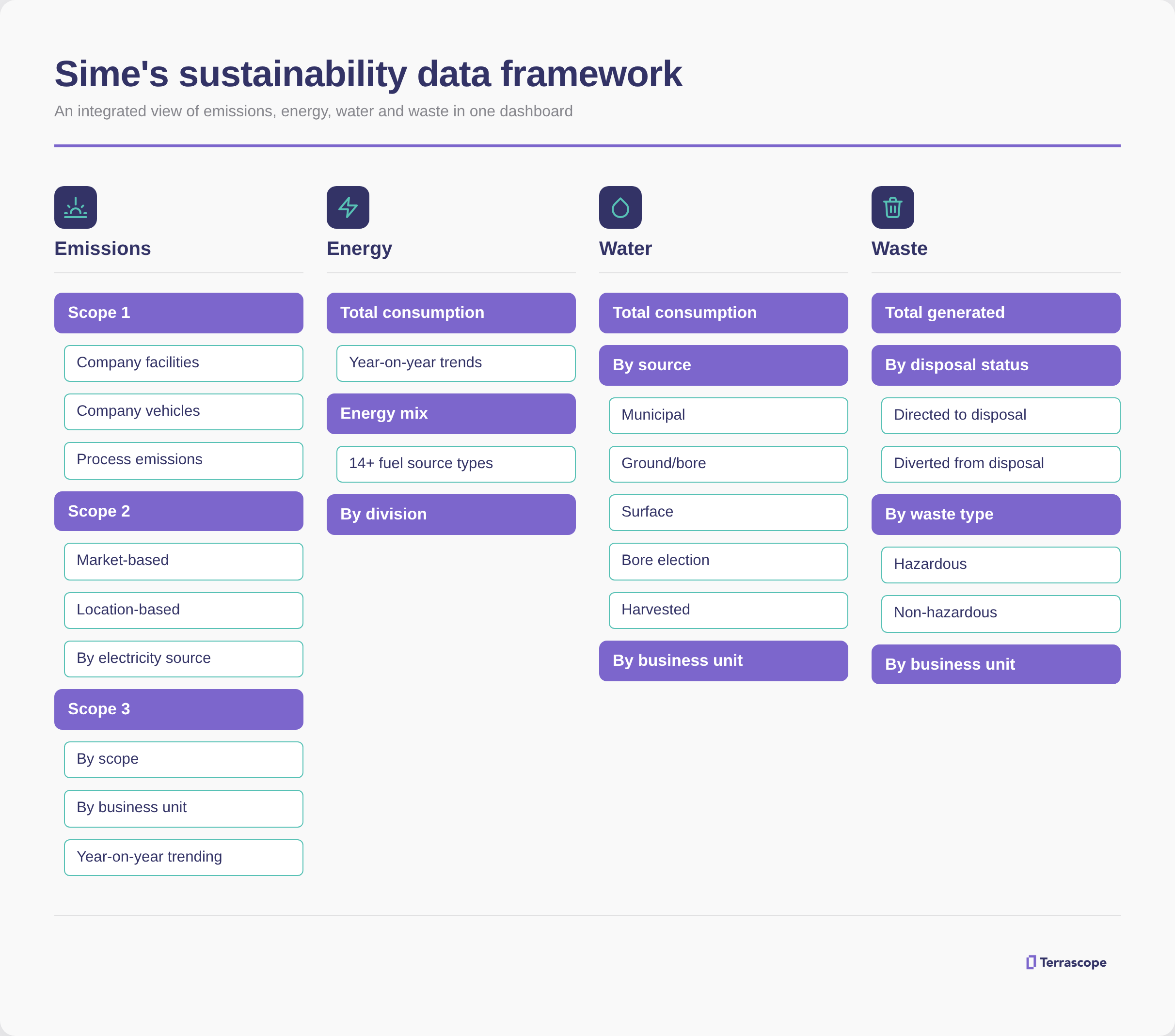1175x1036 pixels.
Task: Click the Sime's sustainability data framework title
Action: tap(368, 74)
